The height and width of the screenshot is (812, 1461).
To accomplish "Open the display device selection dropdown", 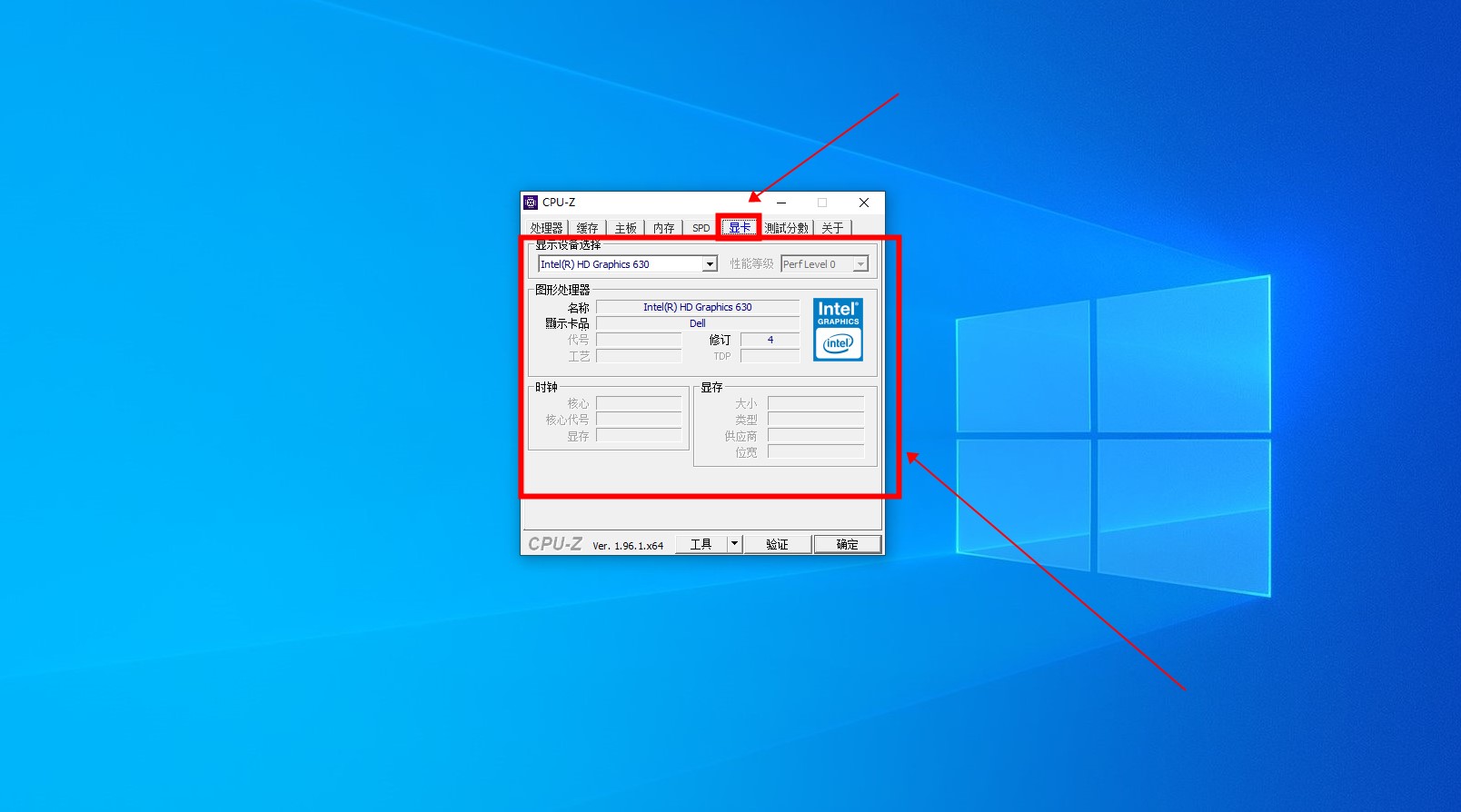I will pyautogui.click(x=628, y=264).
